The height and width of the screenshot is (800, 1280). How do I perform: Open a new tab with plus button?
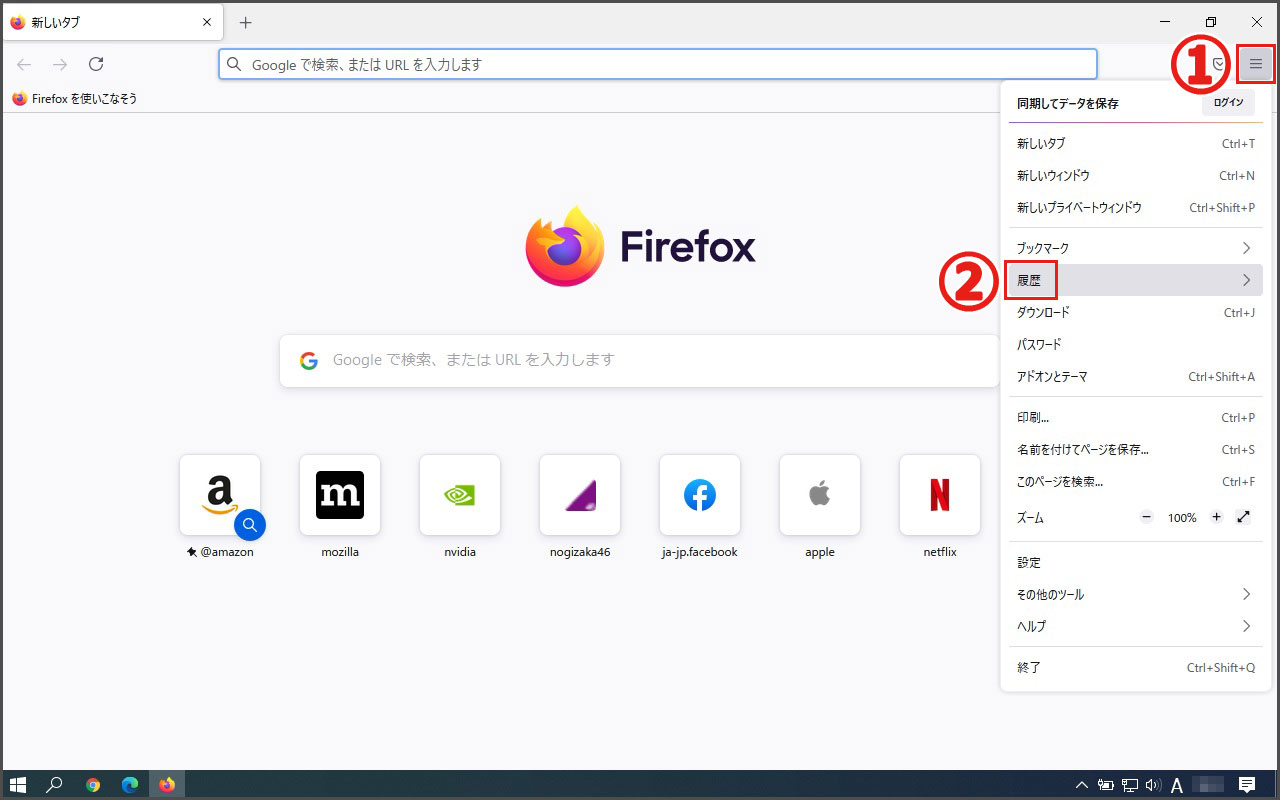click(x=246, y=22)
